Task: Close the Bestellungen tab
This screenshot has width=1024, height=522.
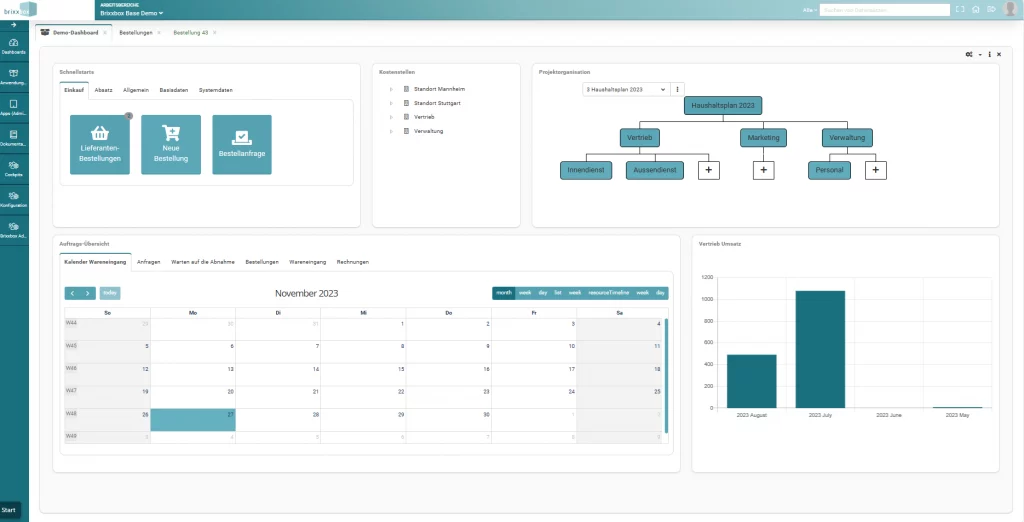Action: click(159, 33)
